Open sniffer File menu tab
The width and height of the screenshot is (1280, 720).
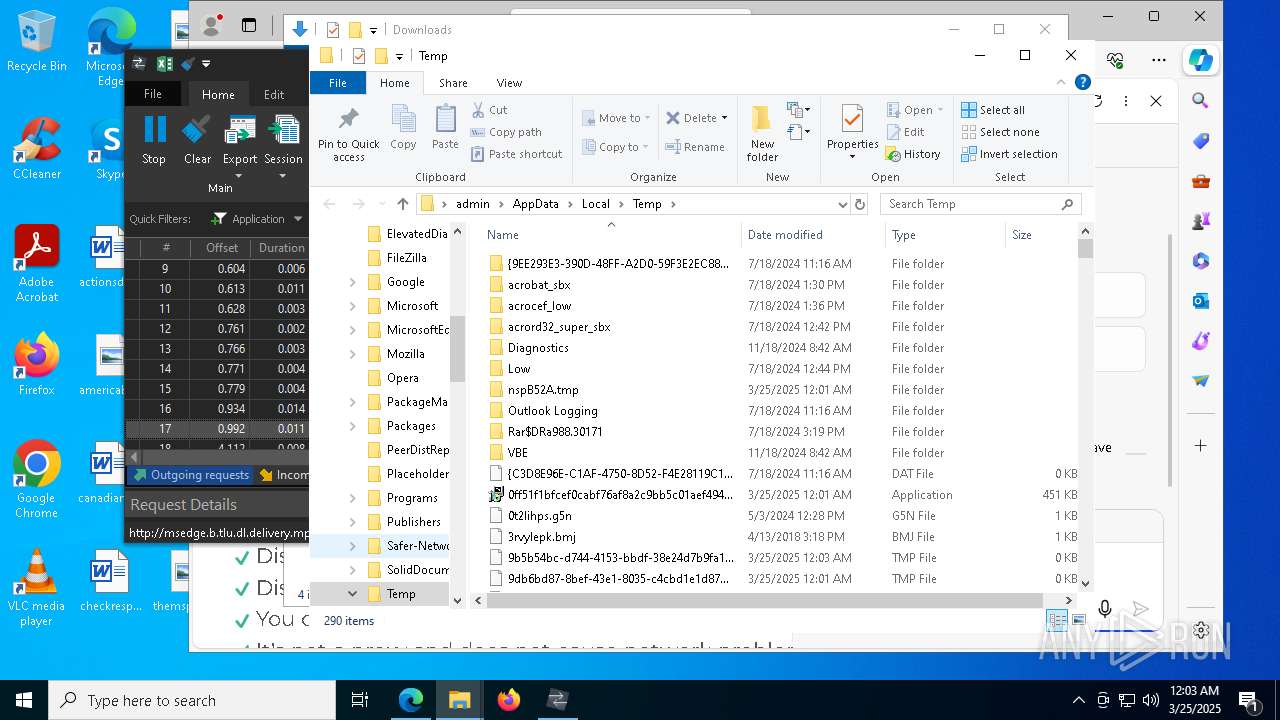[x=153, y=94]
